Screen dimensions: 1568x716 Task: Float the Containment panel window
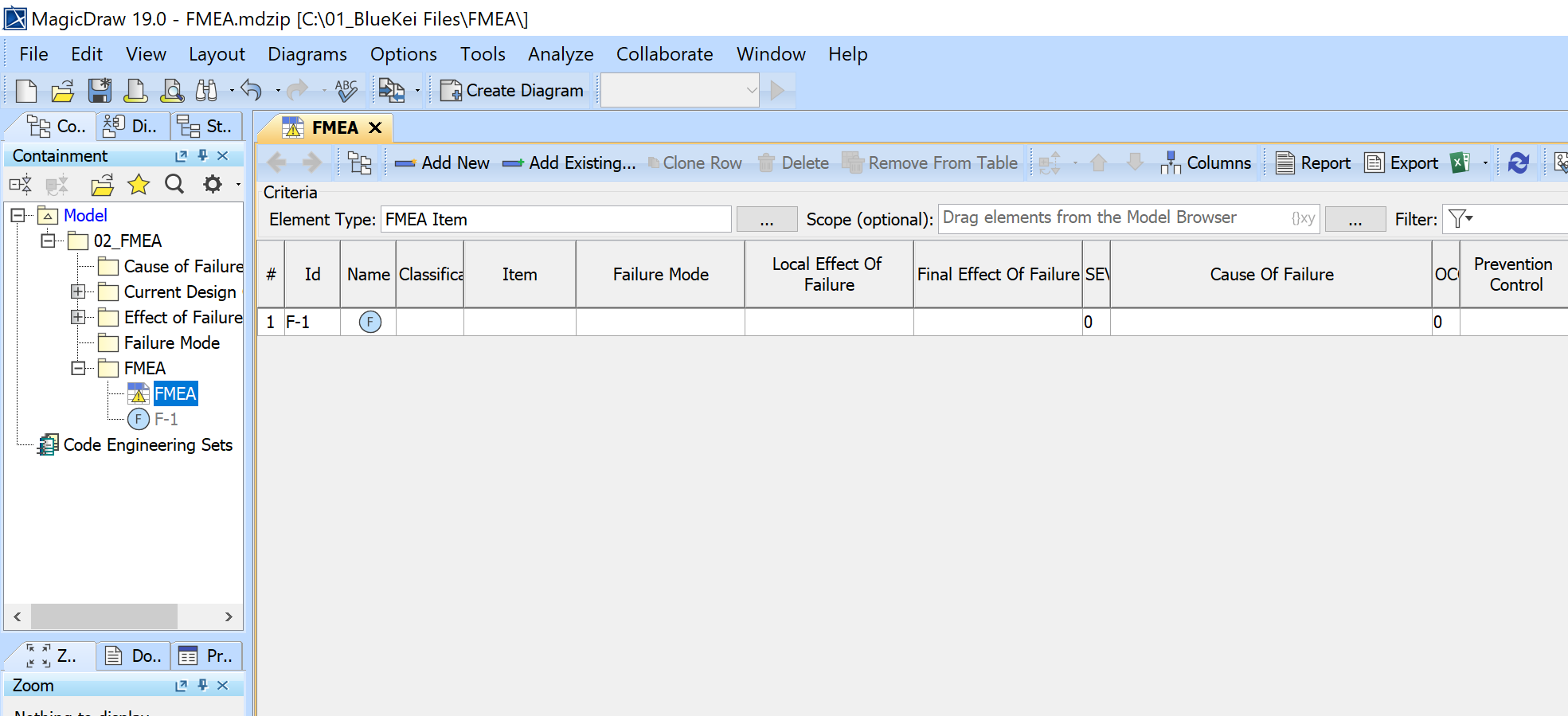tap(182, 156)
